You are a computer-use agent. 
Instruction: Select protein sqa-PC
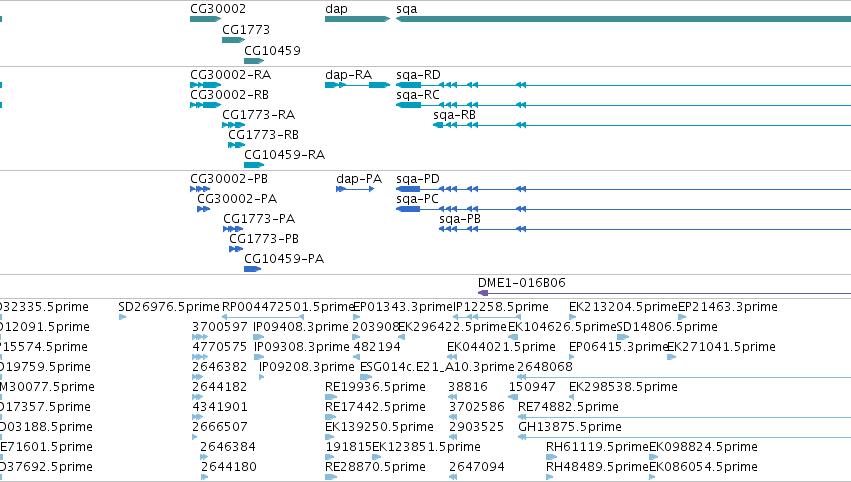pos(624,209)
